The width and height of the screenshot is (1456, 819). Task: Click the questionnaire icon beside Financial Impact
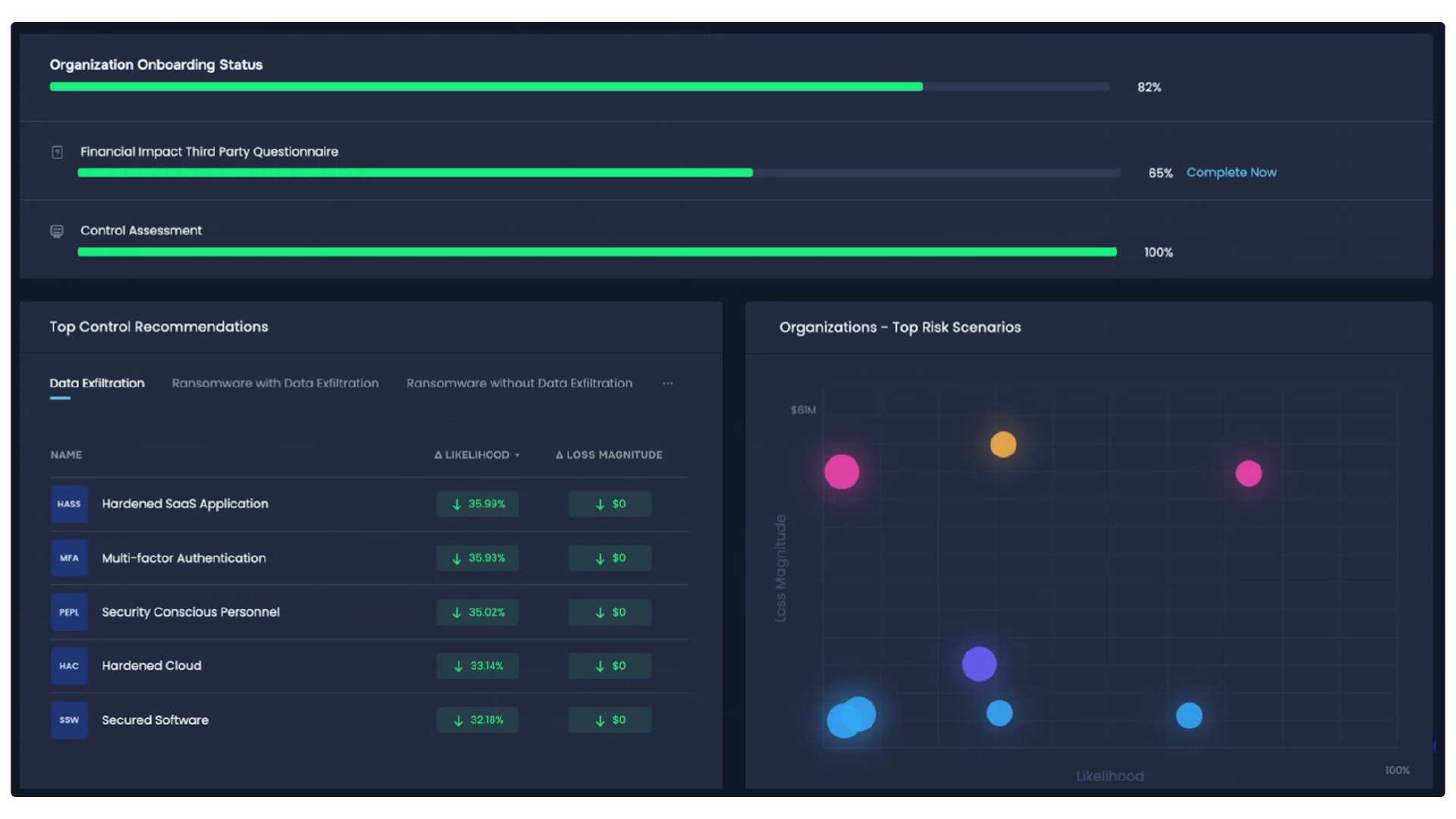pyautogui.click(x=57, y=152)
